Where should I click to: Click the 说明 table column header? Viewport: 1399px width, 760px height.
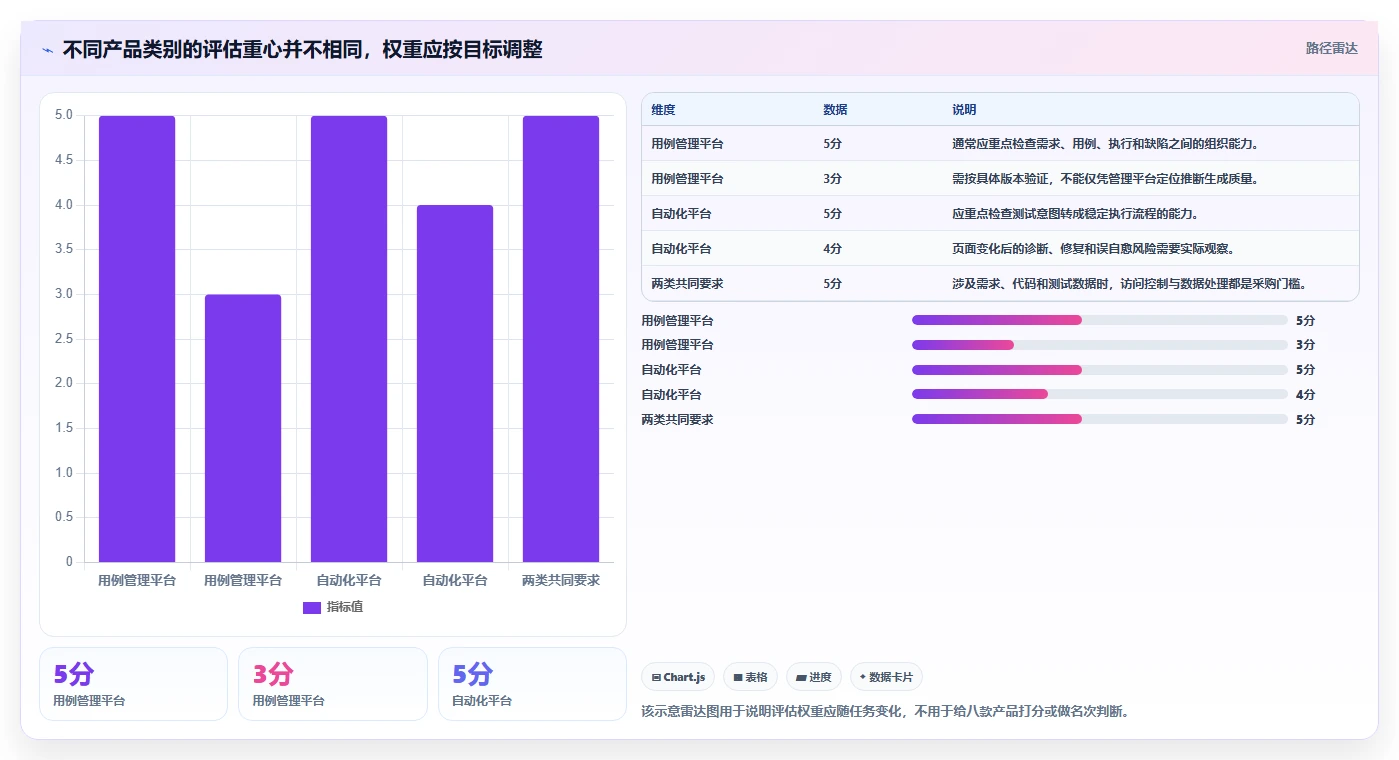click(964, 110)
